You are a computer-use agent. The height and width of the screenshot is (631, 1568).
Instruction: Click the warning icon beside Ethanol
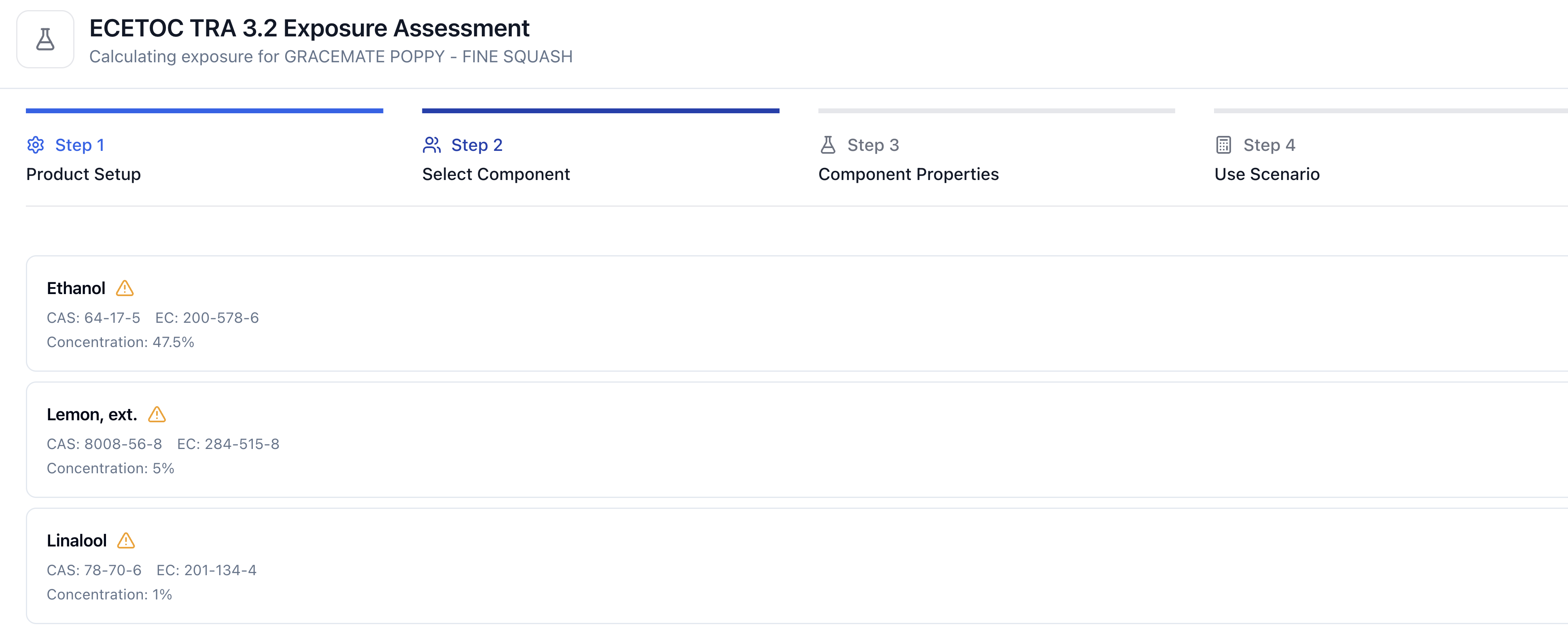[125, 288]
